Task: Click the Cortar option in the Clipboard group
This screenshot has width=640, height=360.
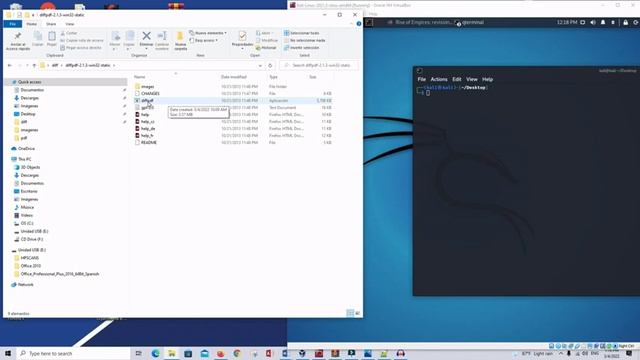Action: [69, 33]
